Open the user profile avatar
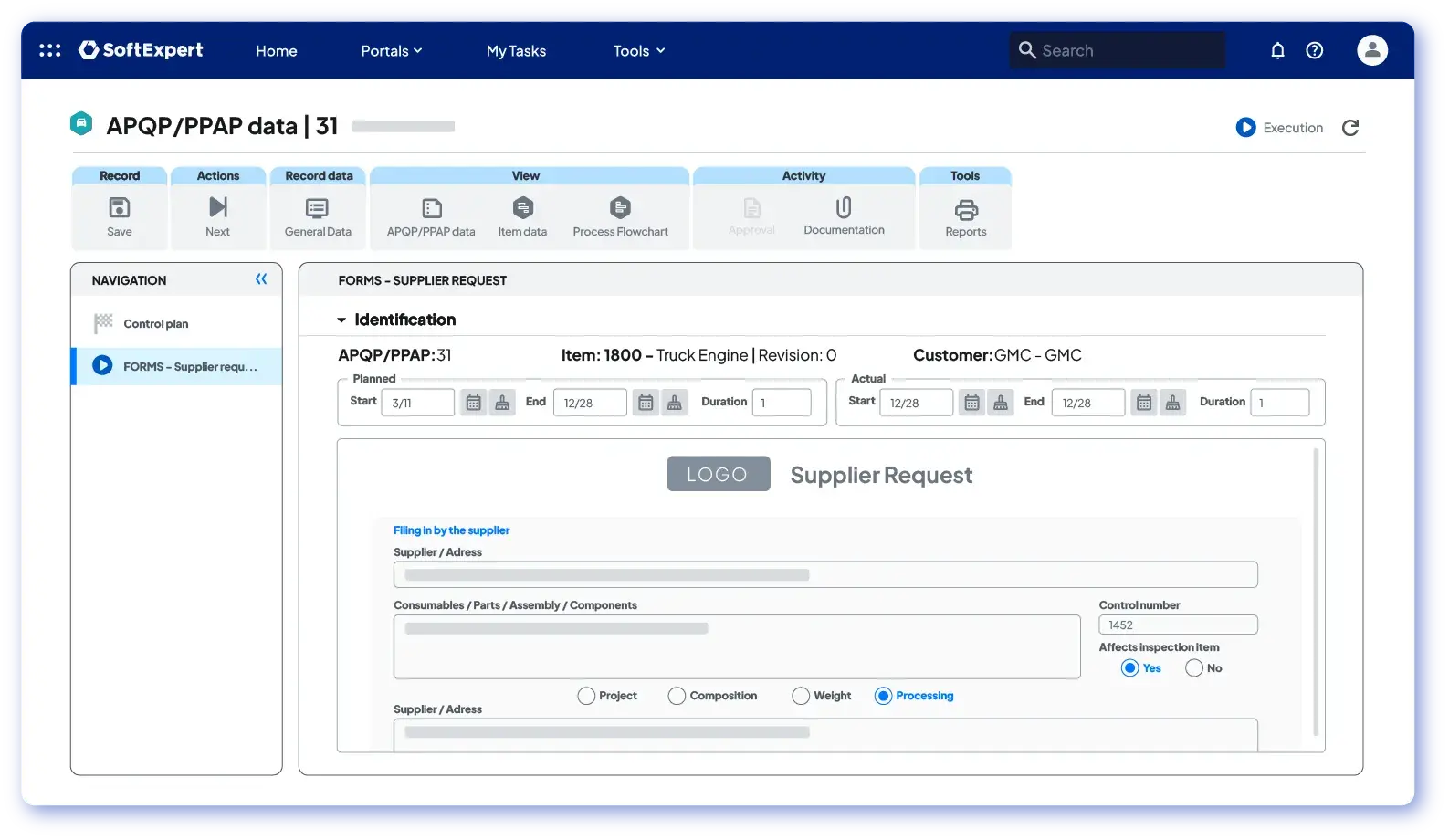1449x840 pixels. 1371,50
